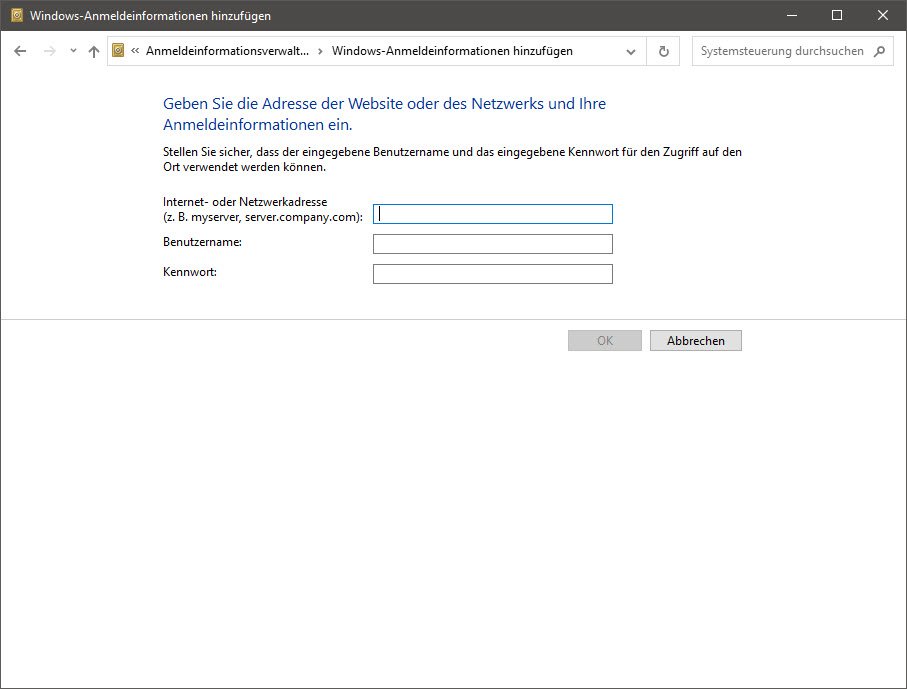Click the 'Benutzername:' label
907x689 pixels.
coord(202,242)
